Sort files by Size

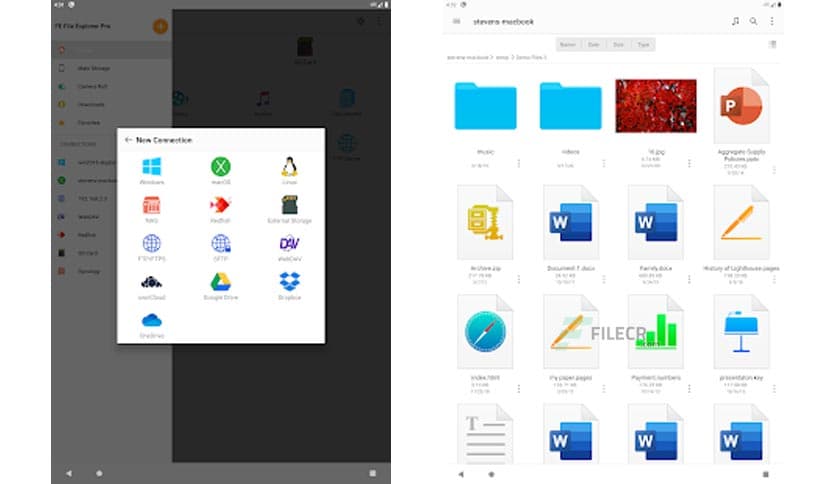coord(618,45)
